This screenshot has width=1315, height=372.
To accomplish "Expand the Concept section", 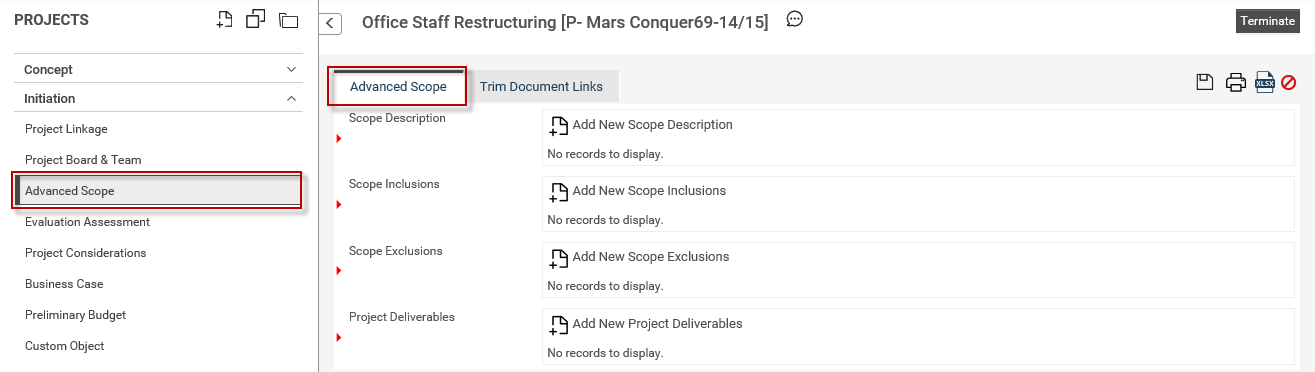I will point(161,69).
